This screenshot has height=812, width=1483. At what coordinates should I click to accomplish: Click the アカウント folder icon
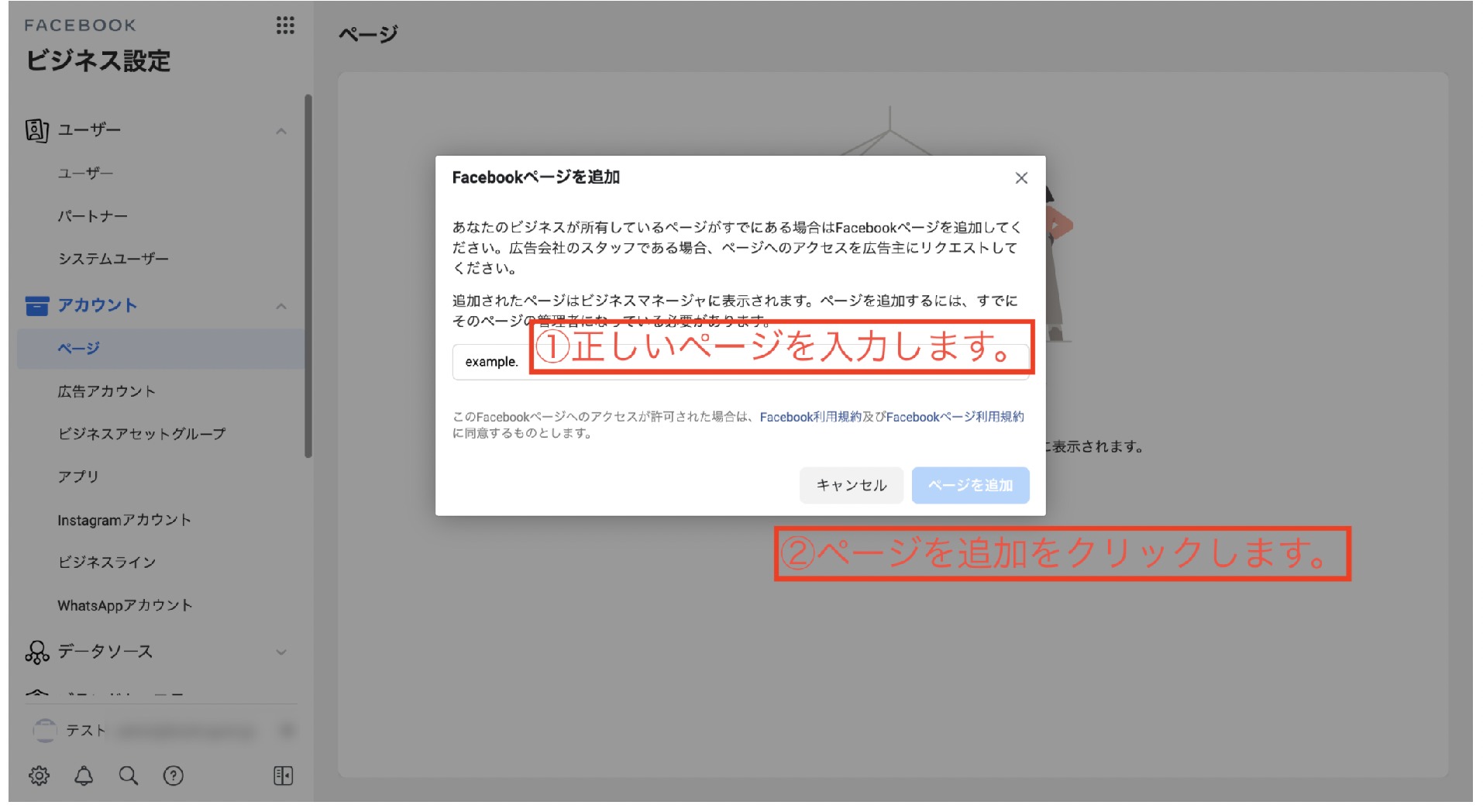36,306
